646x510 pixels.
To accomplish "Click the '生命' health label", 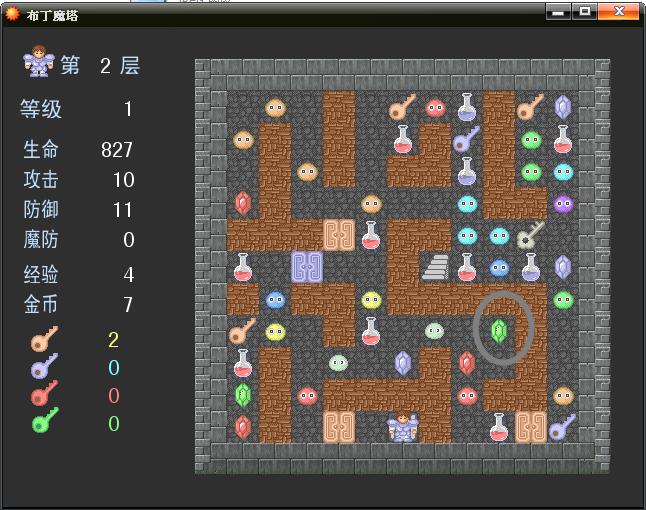I will tap(41, 149).
